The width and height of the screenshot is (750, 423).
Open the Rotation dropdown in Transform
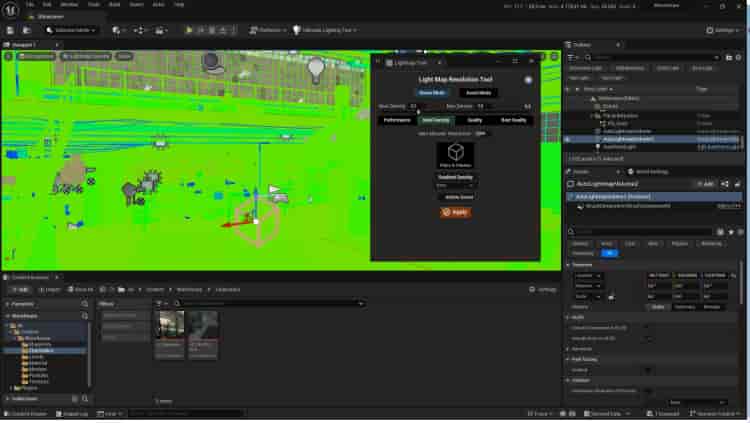tap(588, 286)
